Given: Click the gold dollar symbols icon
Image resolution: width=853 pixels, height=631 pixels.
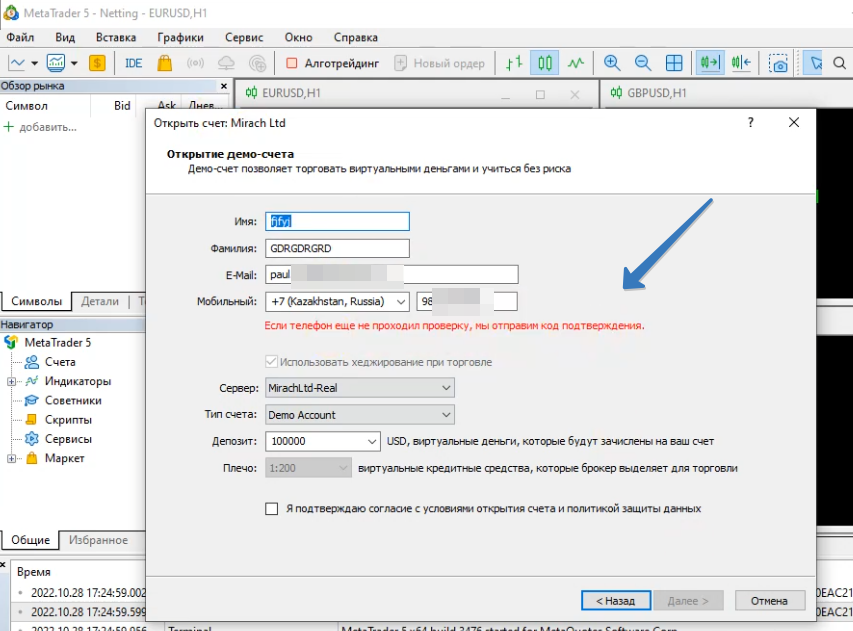Looking at the screenshot, I should click(x=97, y=63).
